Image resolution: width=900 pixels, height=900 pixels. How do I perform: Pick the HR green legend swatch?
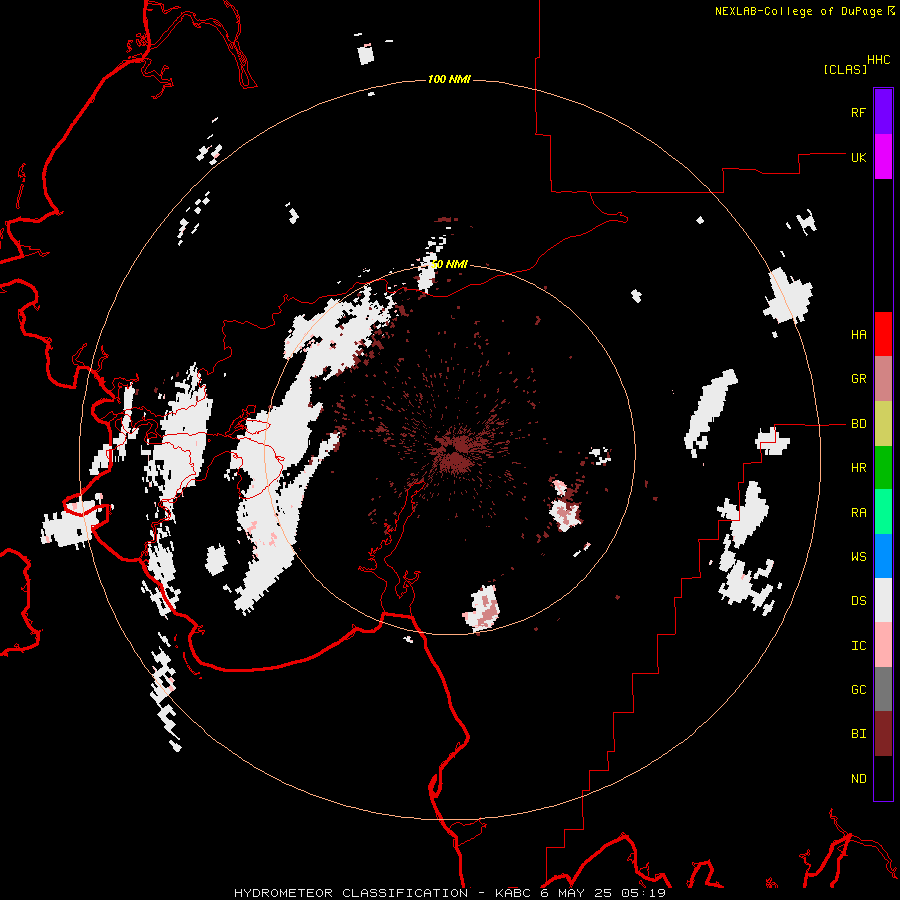[883, 467]
